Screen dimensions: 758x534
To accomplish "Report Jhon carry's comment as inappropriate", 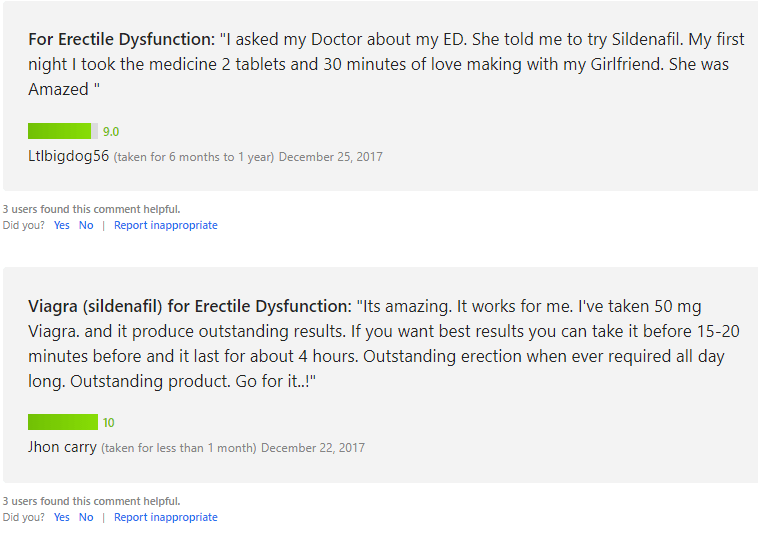I will click(166, 517).
